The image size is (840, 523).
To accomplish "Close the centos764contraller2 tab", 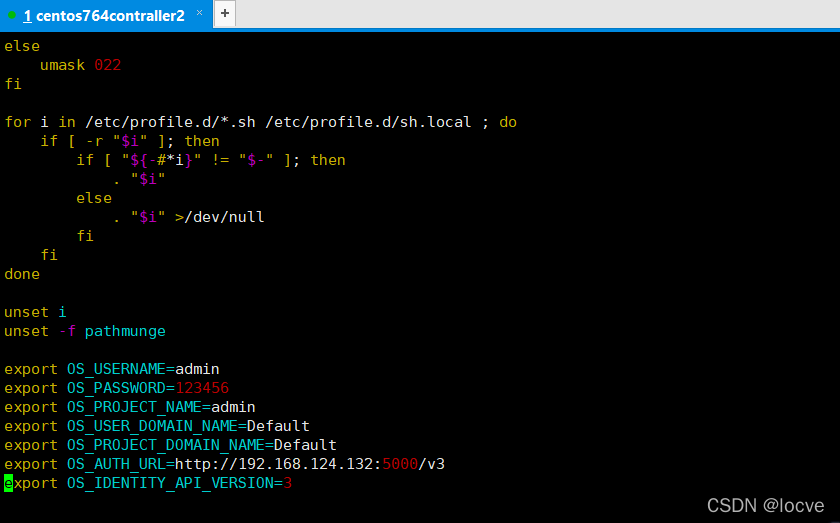I will 199,13.
